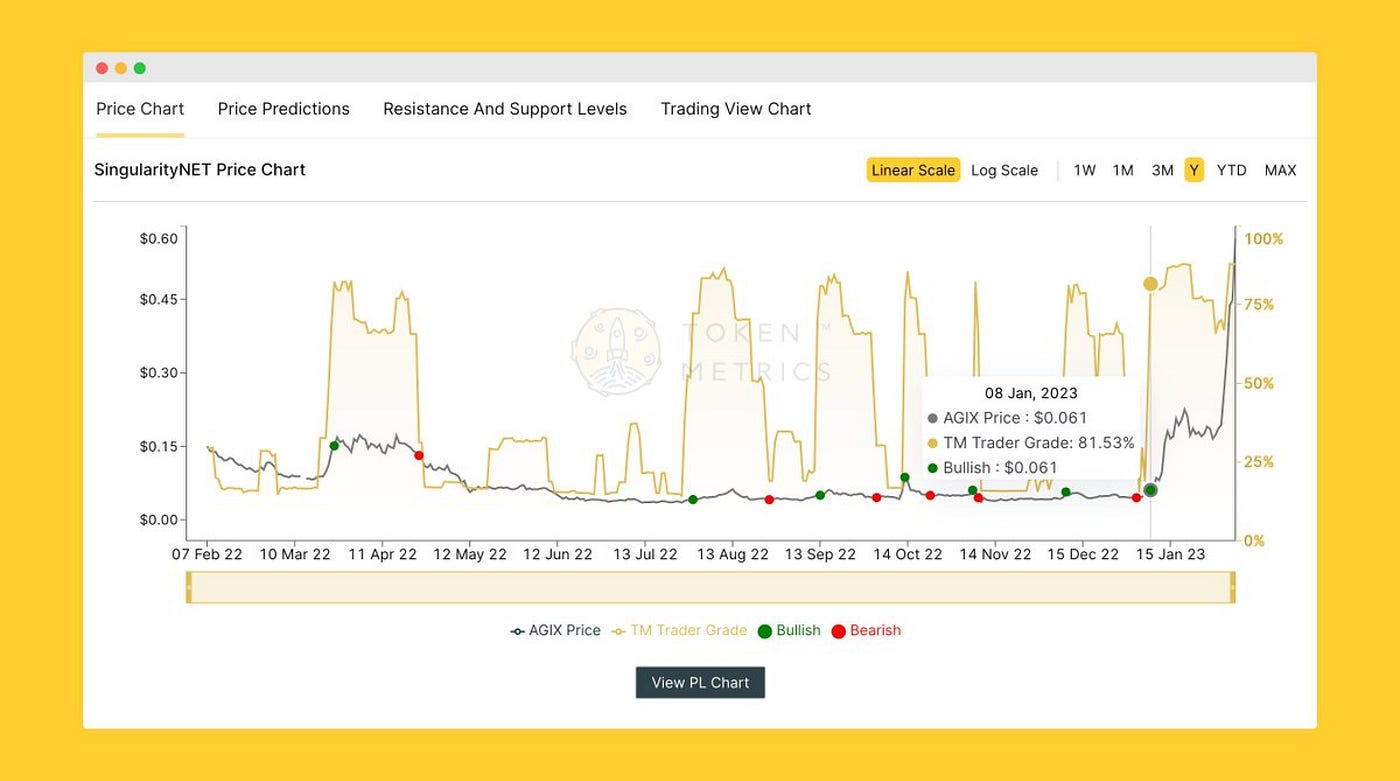Click the $0.60 price axis label
The image size is (1400, 781).
tap(158, 238)
